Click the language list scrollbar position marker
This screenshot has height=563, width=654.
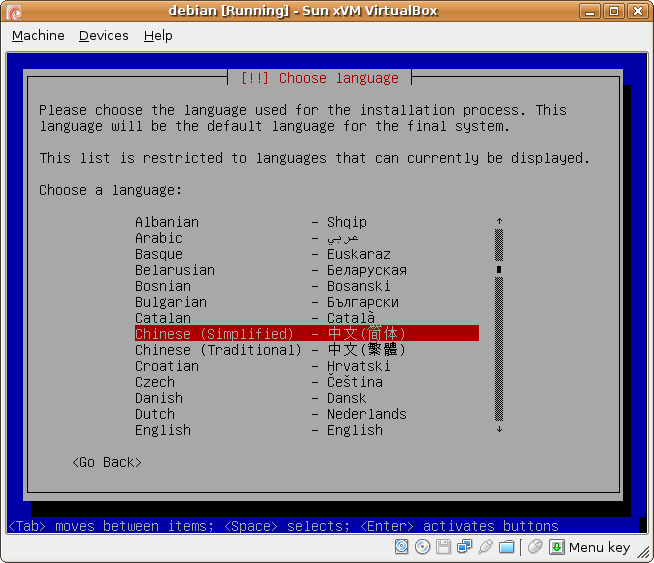tap(499, 270)
